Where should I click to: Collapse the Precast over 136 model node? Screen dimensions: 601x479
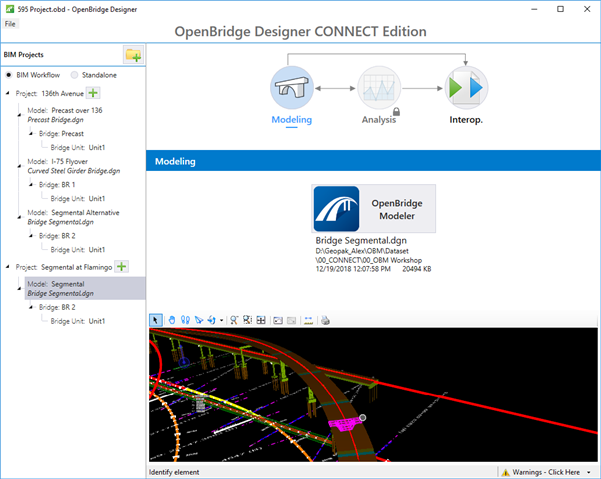pyautogui.click(x=19, y=115)
